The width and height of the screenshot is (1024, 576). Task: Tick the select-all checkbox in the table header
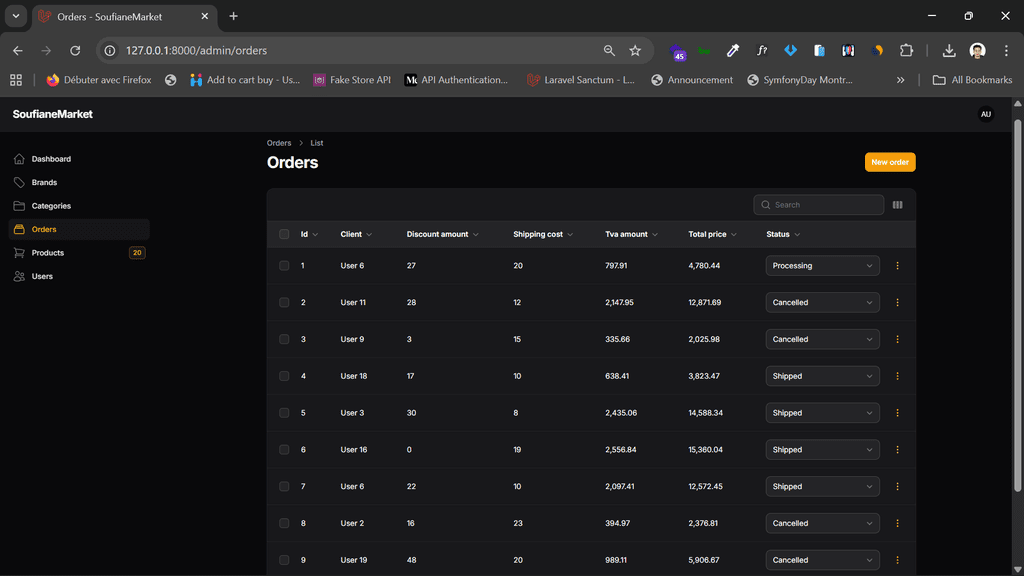pos(284,234)
